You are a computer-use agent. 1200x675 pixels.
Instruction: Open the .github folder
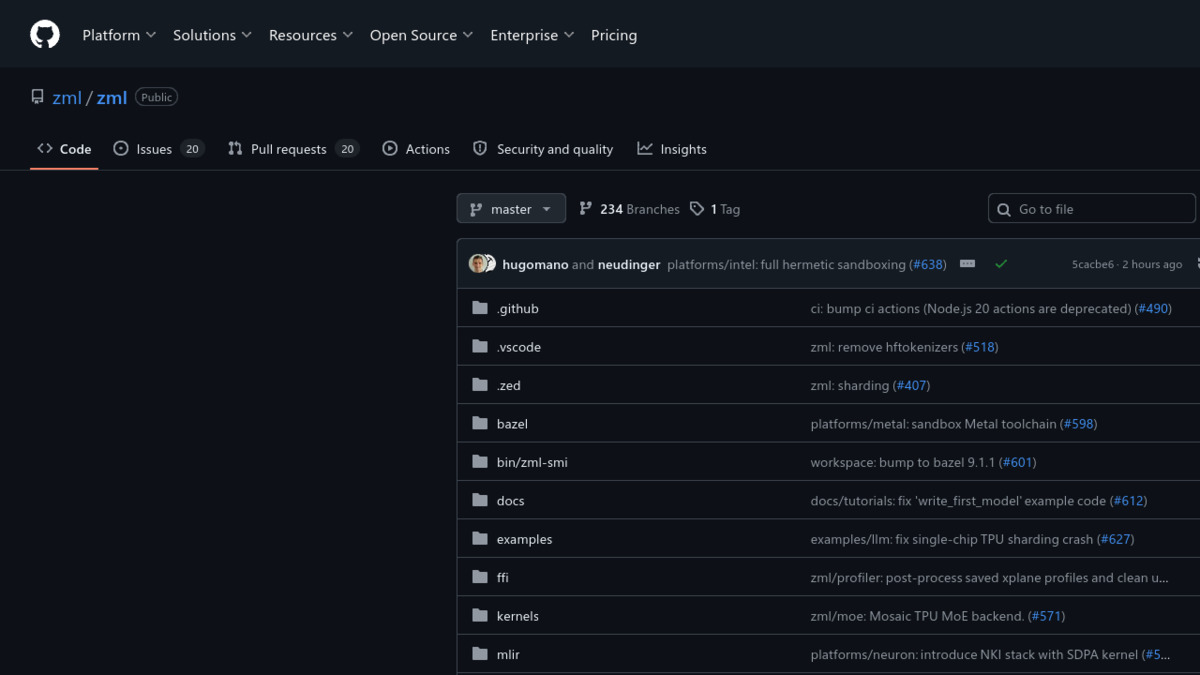[x=517, y=308]
